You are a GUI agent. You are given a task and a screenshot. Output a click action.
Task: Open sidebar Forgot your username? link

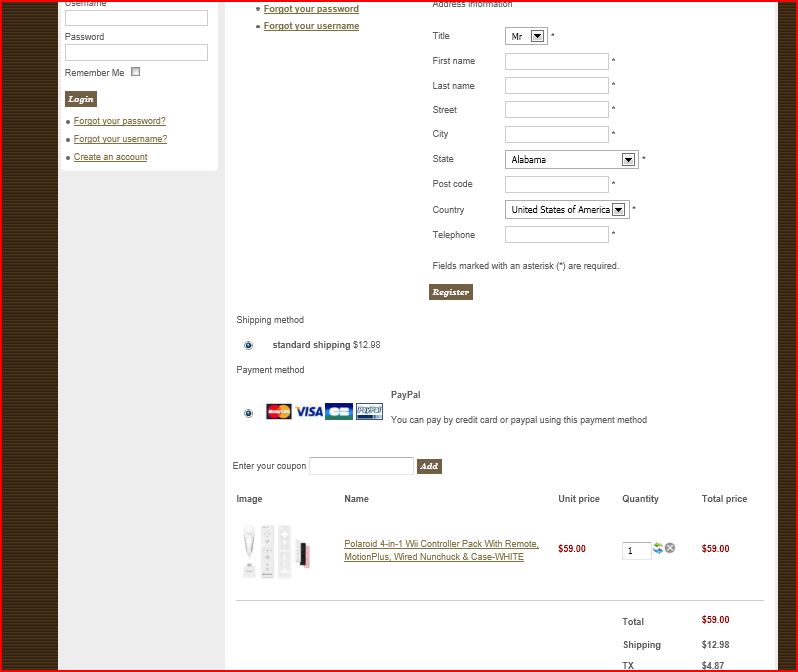click(x=120, y=139)
